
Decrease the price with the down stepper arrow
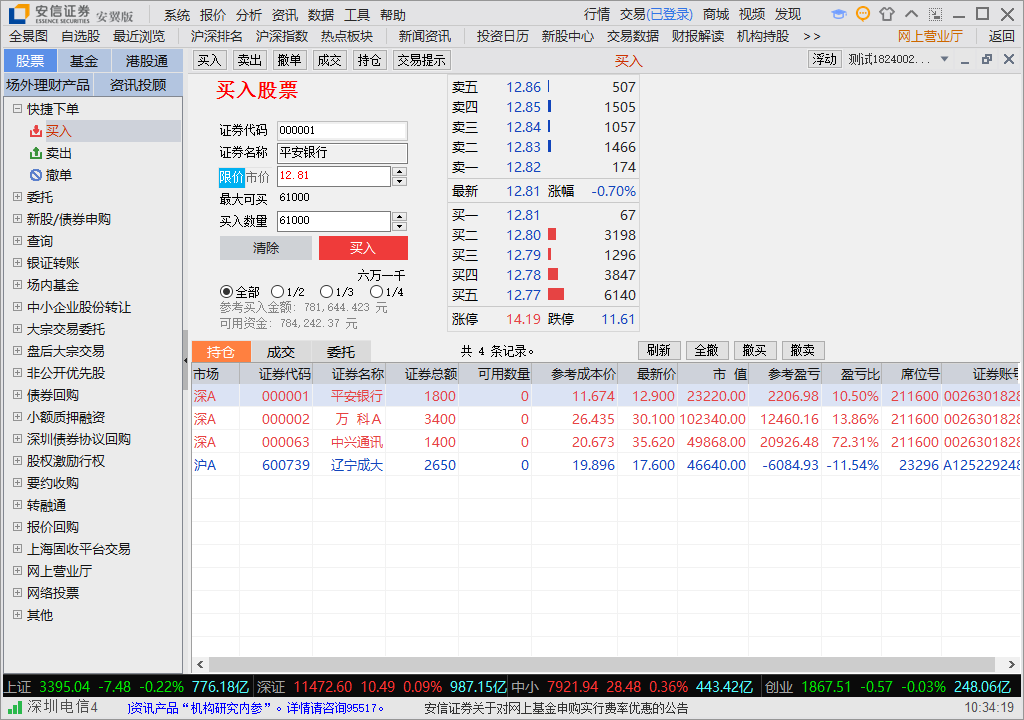[x=400, y=181]
